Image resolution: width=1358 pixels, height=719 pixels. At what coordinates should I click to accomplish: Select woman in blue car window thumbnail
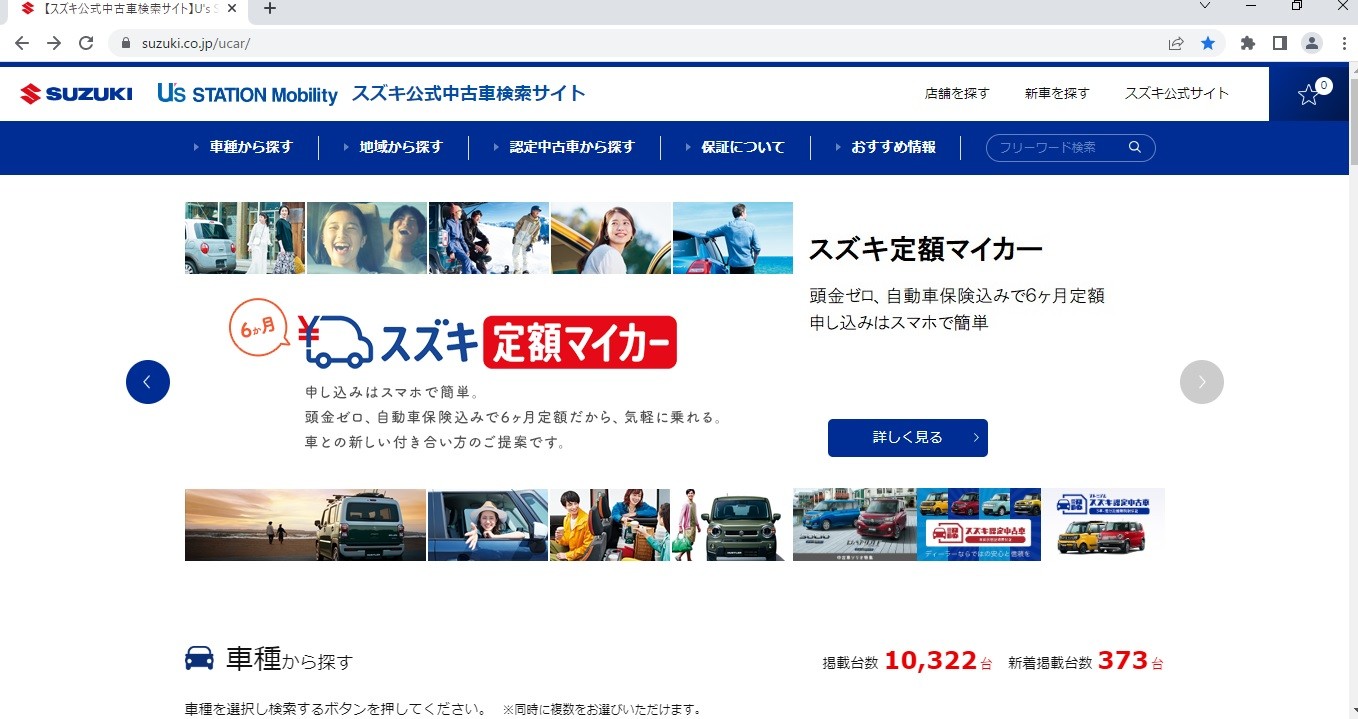tap(488, 525)
